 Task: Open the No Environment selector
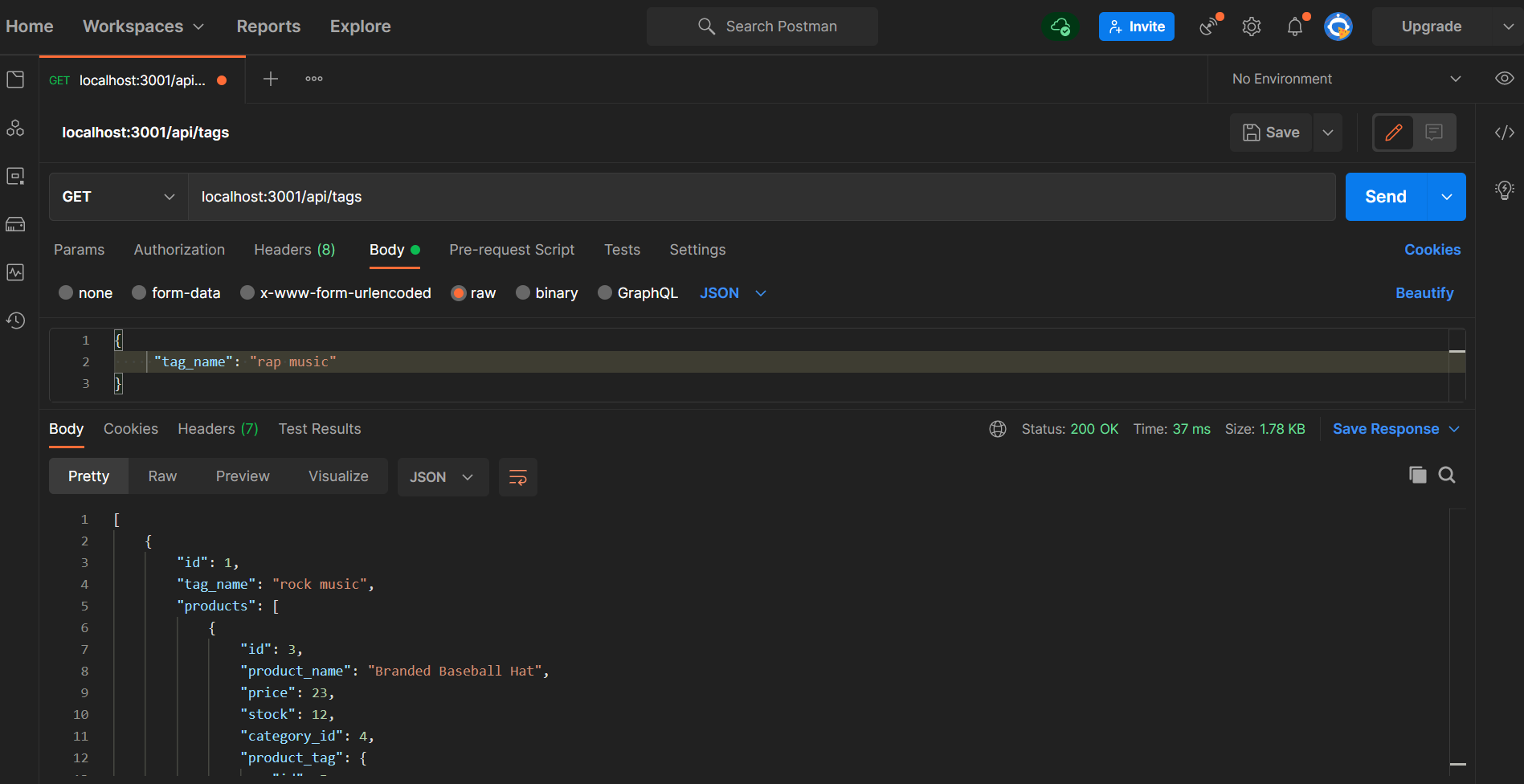click(1346, 79)
